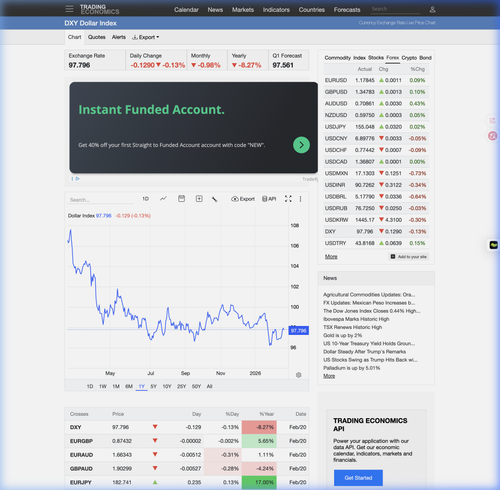The height and width of the screenshot is (490, 500).
Task: Select the chart drawing tools icon
Action: coord(215,199)
